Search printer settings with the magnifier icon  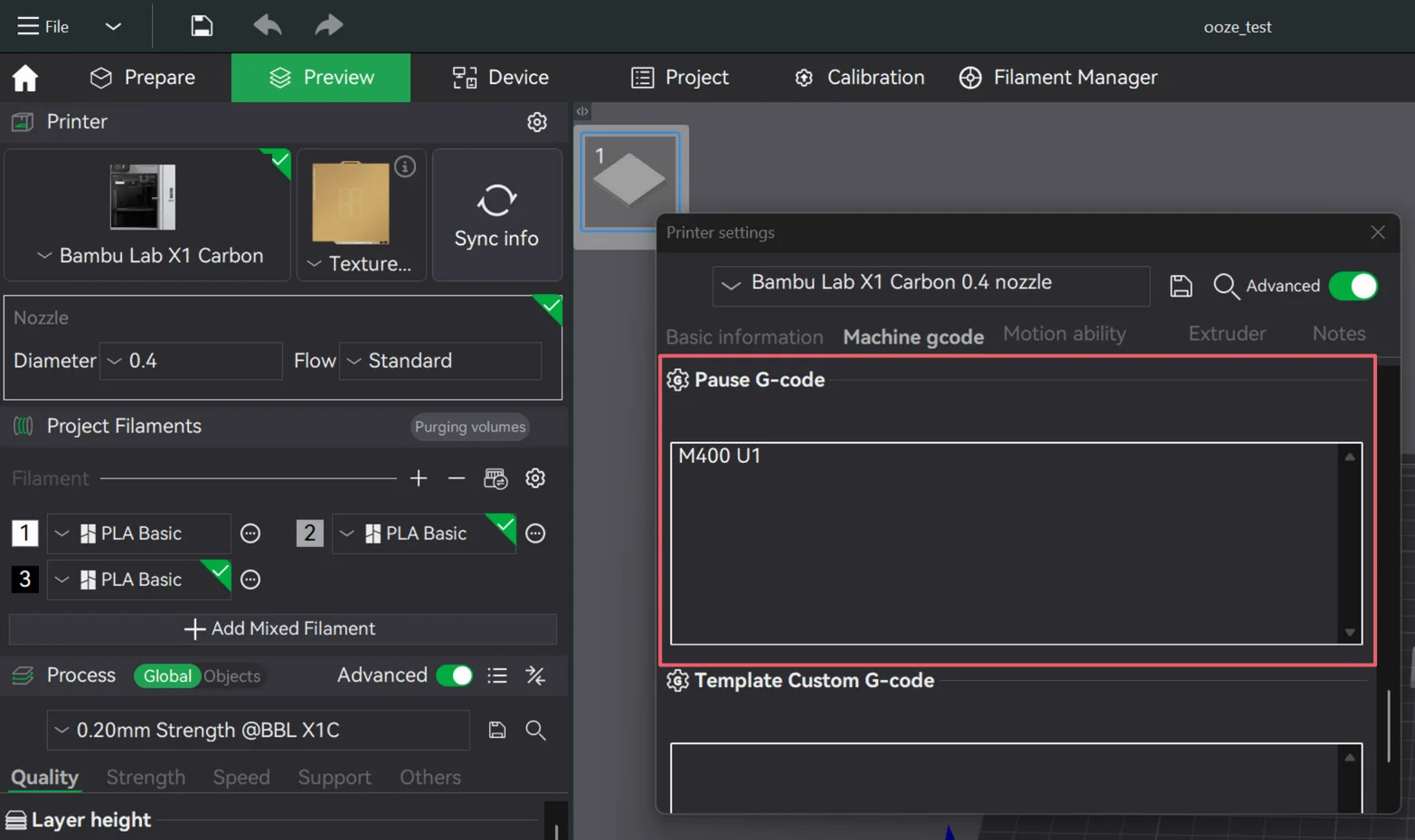1226,286
